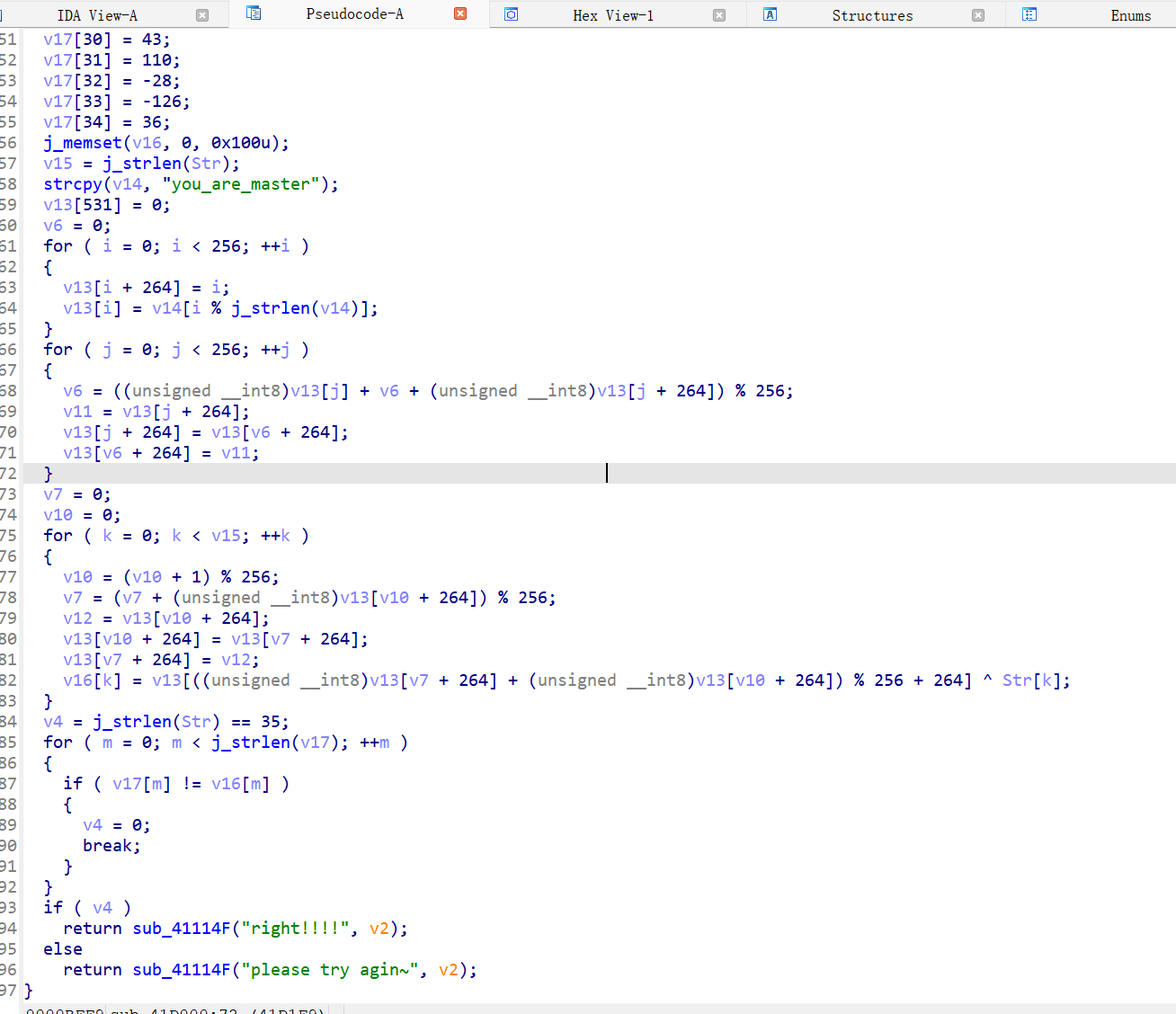Click the else keyword
This screenshot has height=1014, width=1176.
(x=63, y=949)
